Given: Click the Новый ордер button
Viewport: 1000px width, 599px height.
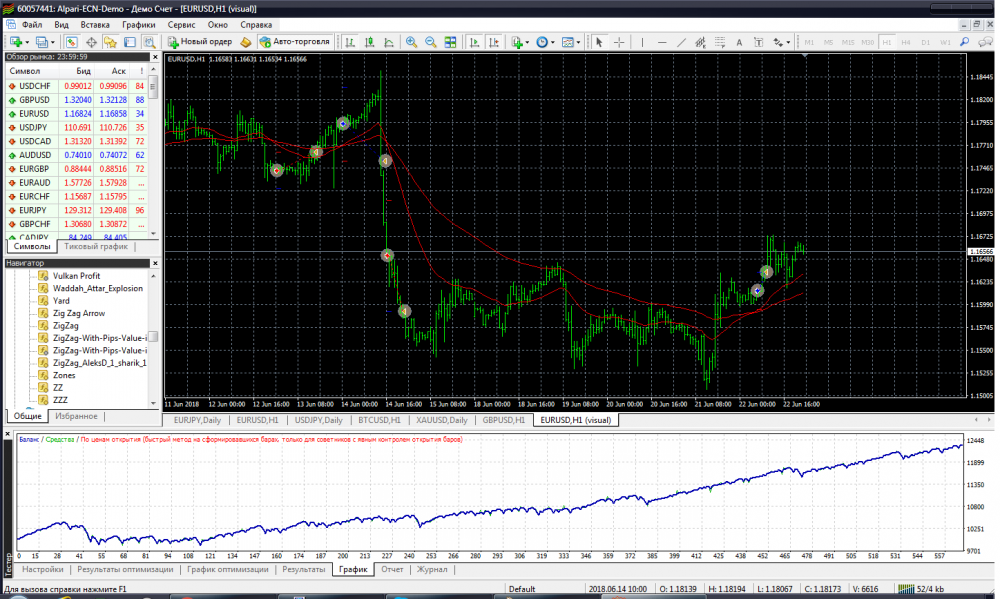Looking at the screenshot, I should tap(200, 42).
